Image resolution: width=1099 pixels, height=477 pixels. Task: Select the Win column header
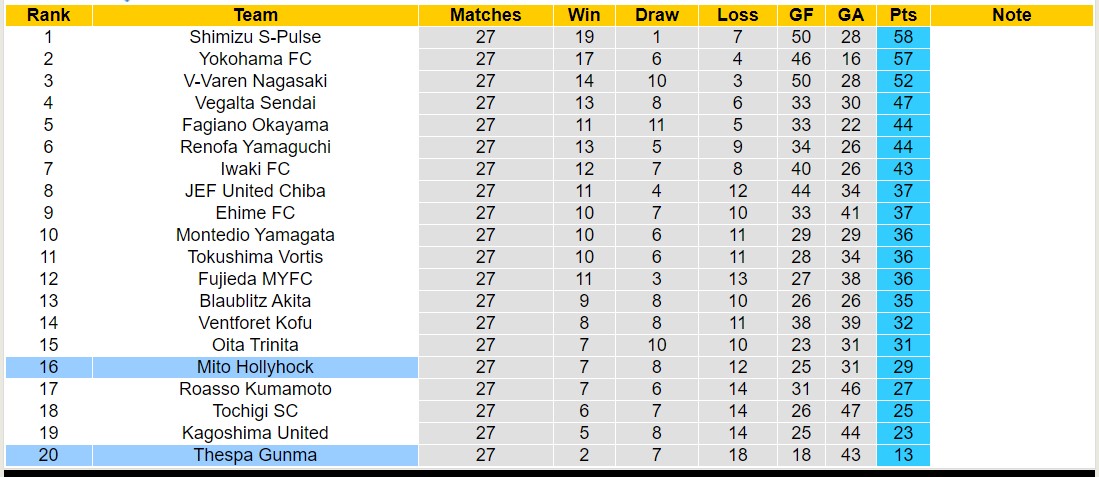(x=584, y=15)
